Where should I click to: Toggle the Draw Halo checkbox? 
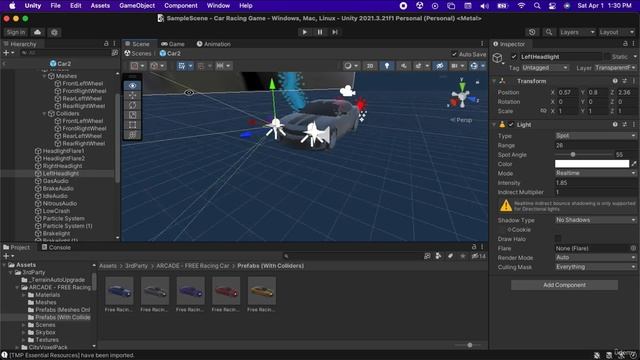click(x=558, y=239)
